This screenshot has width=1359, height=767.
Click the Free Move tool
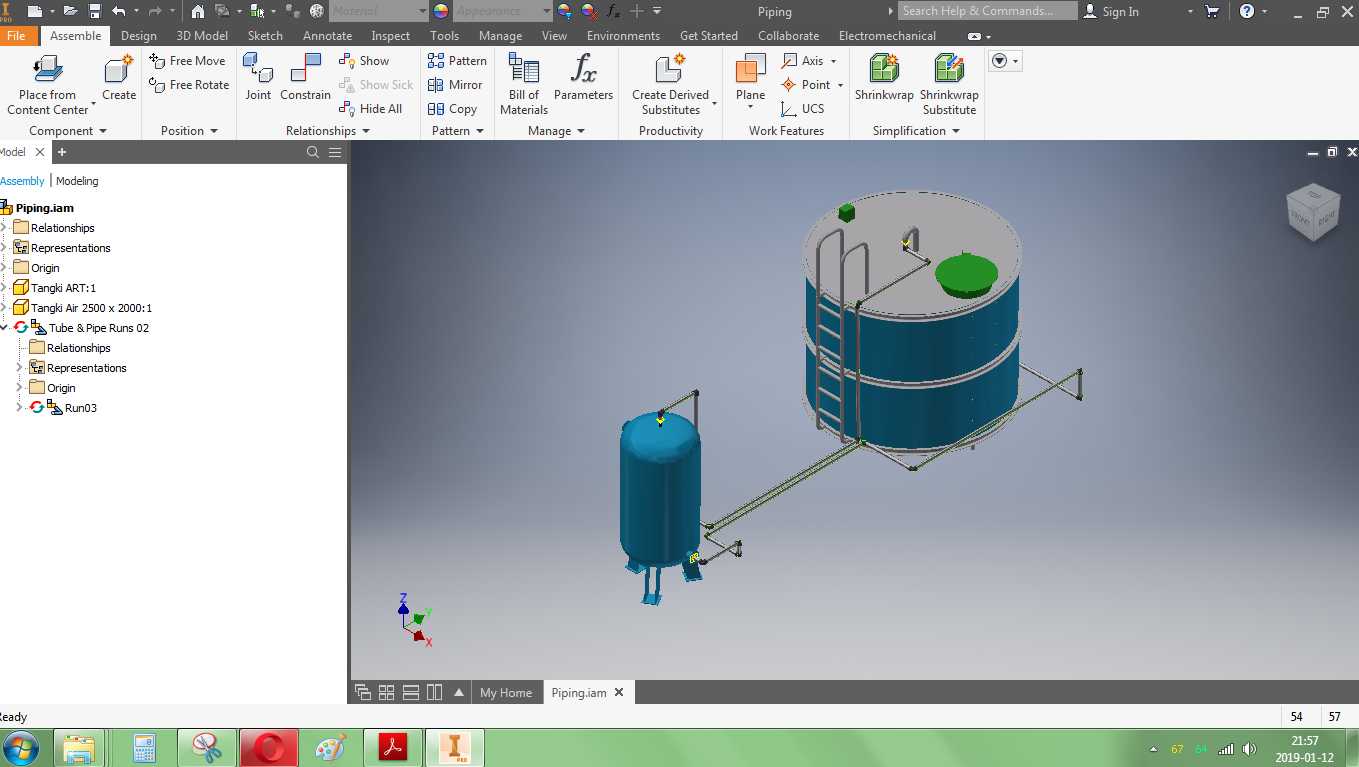coord(187,61)
